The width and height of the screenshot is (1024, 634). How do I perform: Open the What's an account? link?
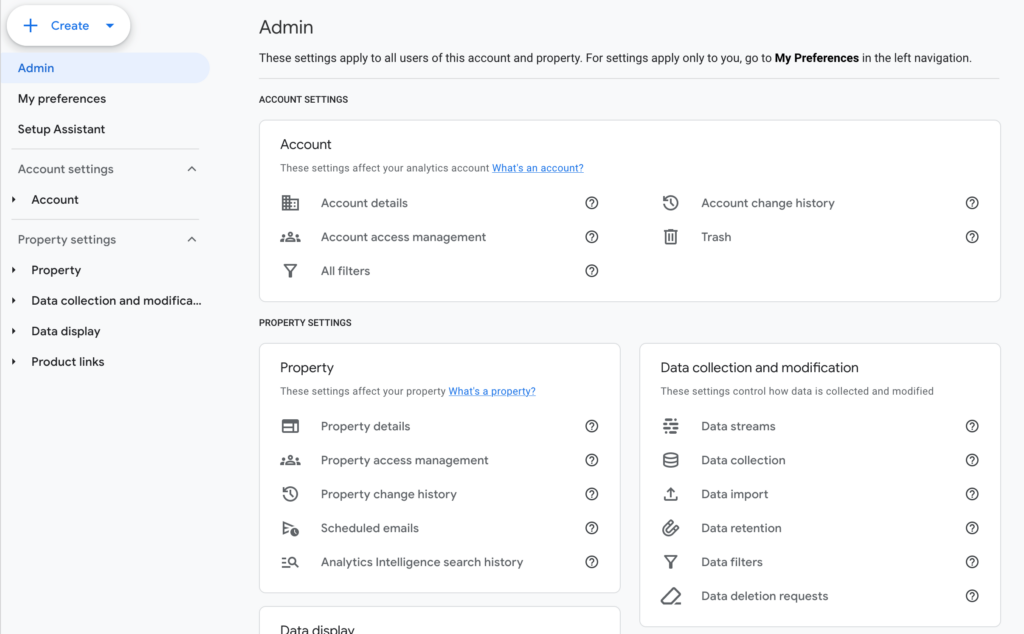click(537, 168)
